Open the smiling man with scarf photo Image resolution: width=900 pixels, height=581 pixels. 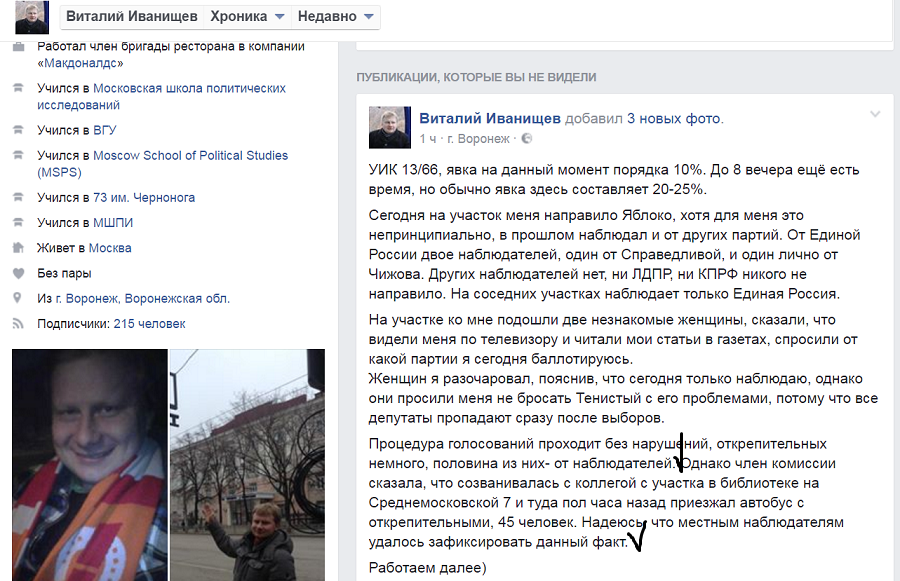click(x=90, y=465)
